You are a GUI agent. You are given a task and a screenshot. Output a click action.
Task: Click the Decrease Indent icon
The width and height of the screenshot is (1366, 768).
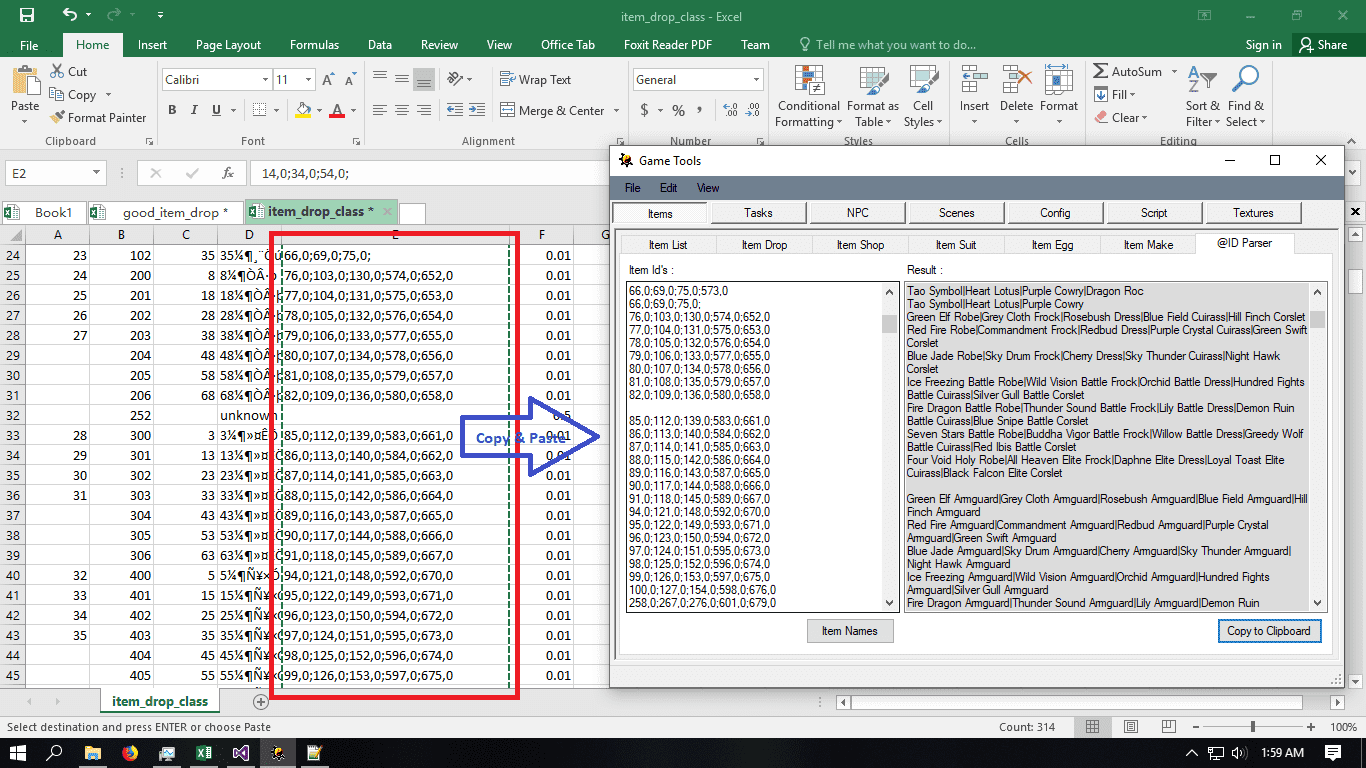click(x=454, y=111)
